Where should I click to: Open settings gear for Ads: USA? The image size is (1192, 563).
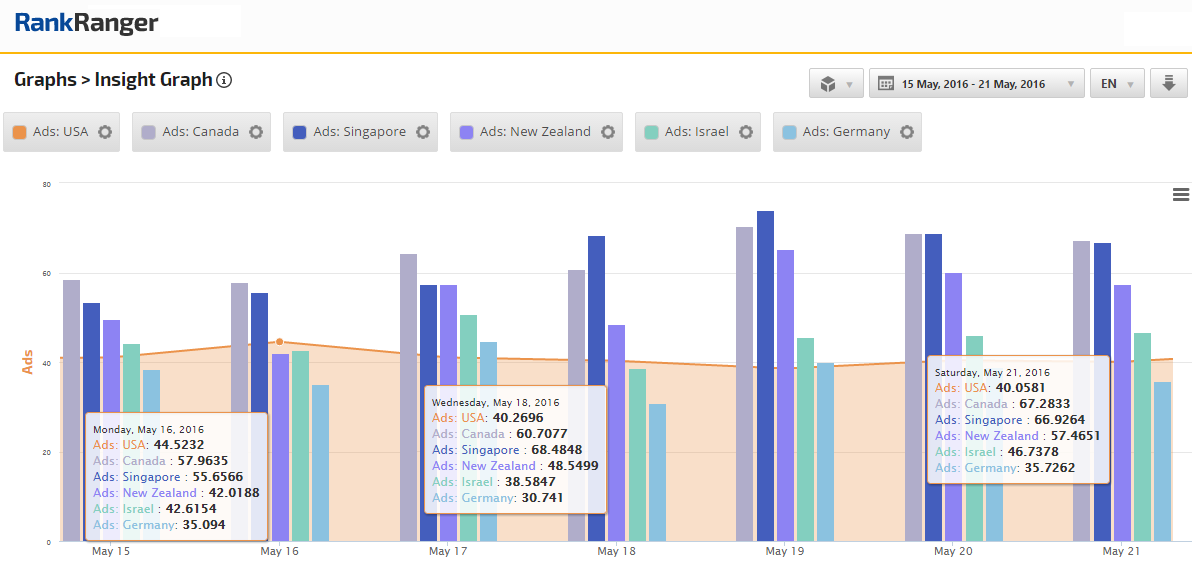pyautogui.click(x=105, y=132)
